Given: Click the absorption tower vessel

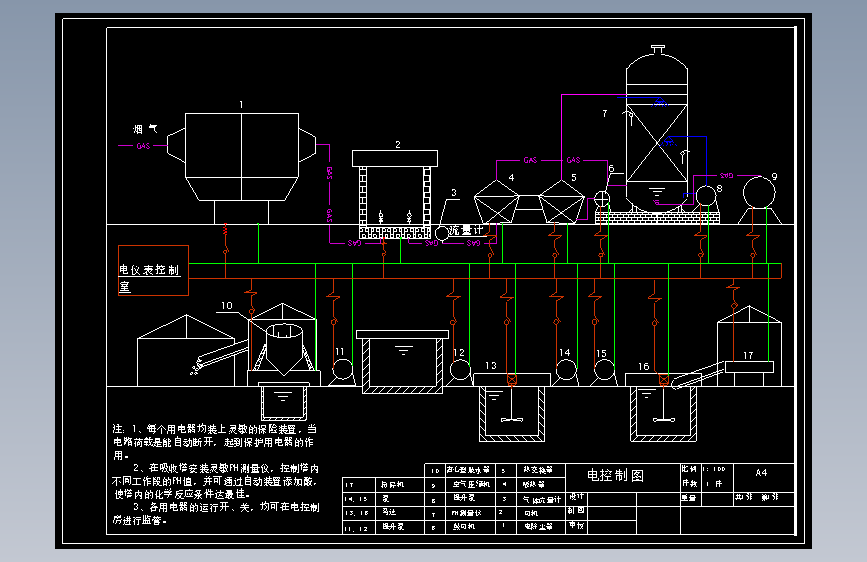Looking at the screenshot, I should (657, 129).
